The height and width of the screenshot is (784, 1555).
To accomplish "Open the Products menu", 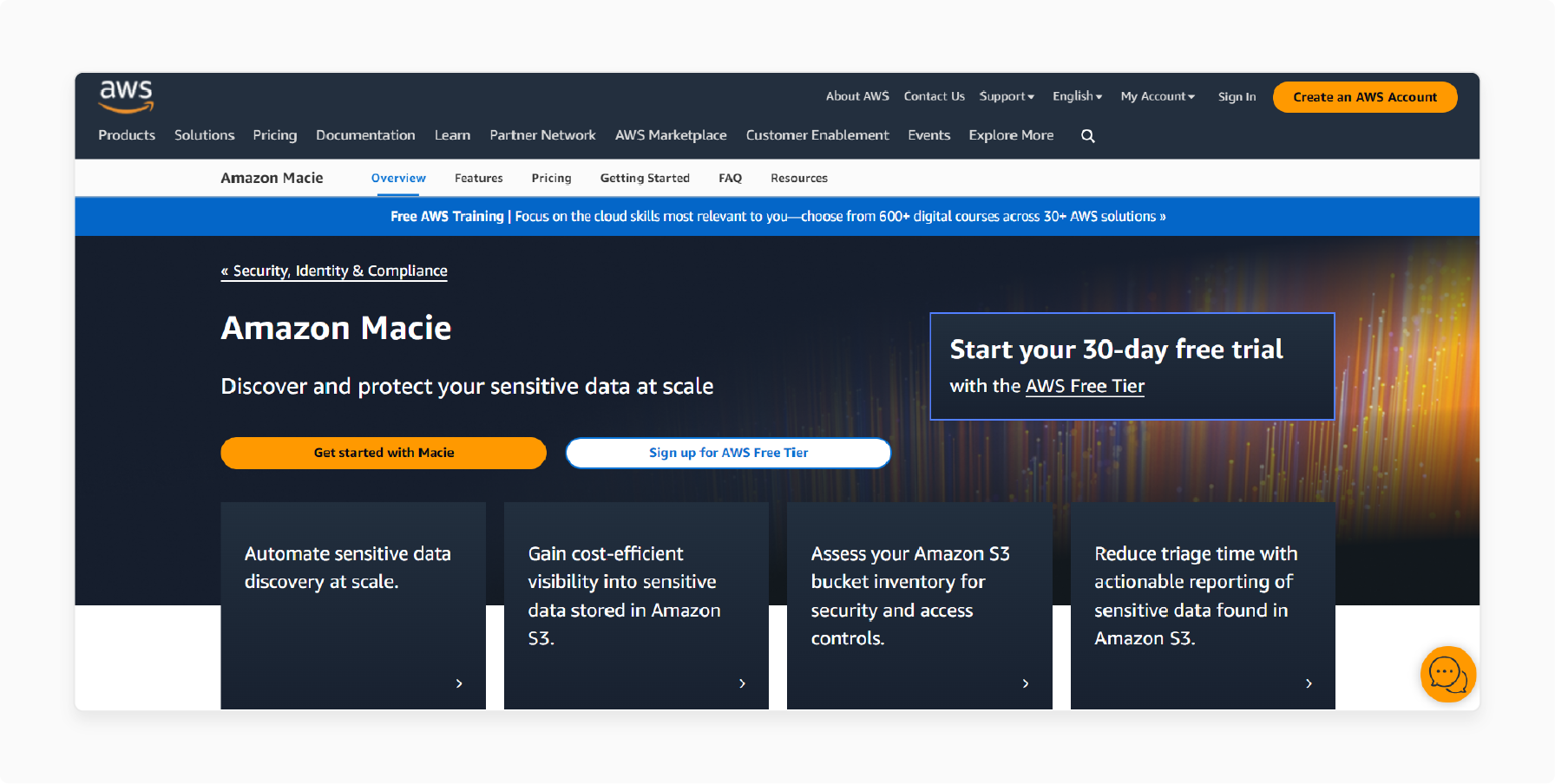I will [x=127, y=135].
